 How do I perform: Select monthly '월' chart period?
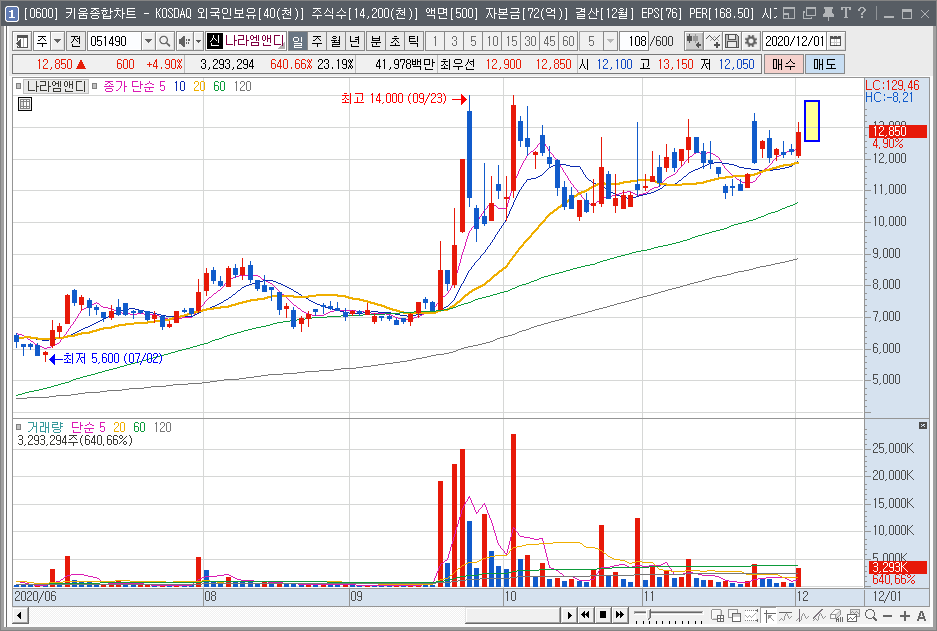pos(335,41)
